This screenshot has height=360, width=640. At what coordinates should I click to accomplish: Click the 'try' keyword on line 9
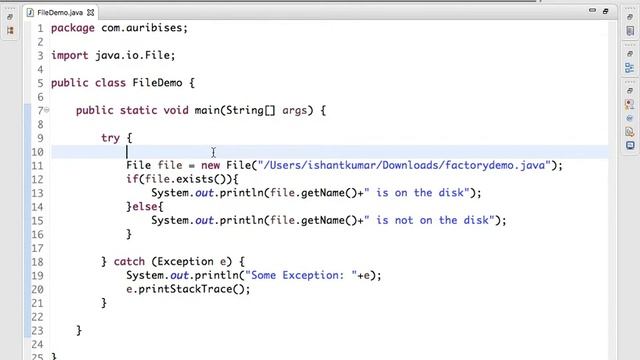pos(110,138)
